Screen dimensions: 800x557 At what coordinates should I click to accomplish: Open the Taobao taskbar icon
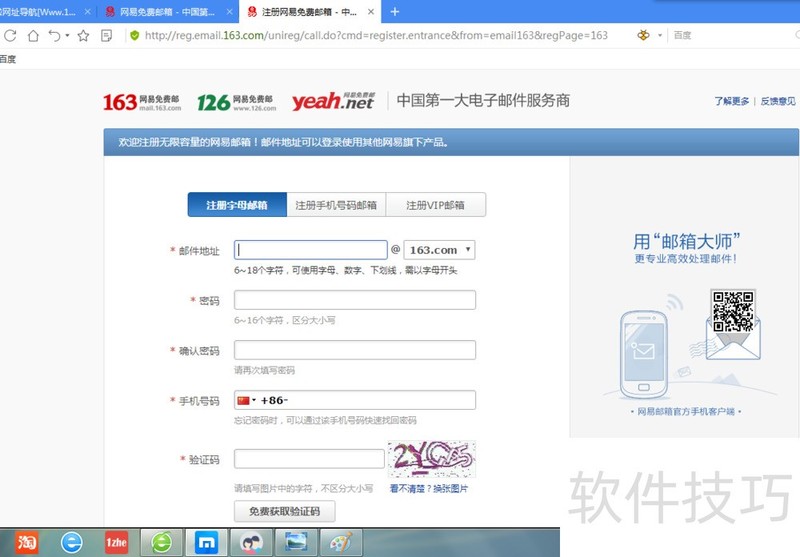[x=26, y=543]
